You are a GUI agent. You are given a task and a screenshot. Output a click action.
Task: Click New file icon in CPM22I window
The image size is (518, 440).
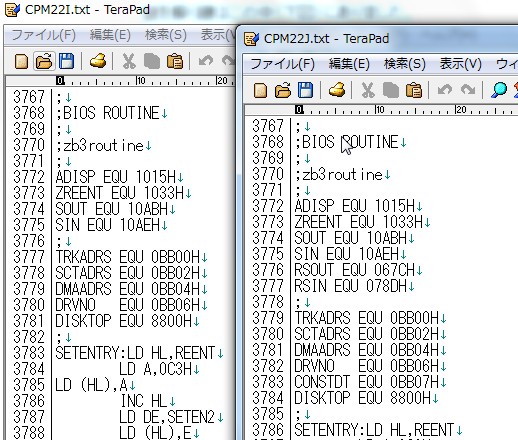(x=22, y=62)
